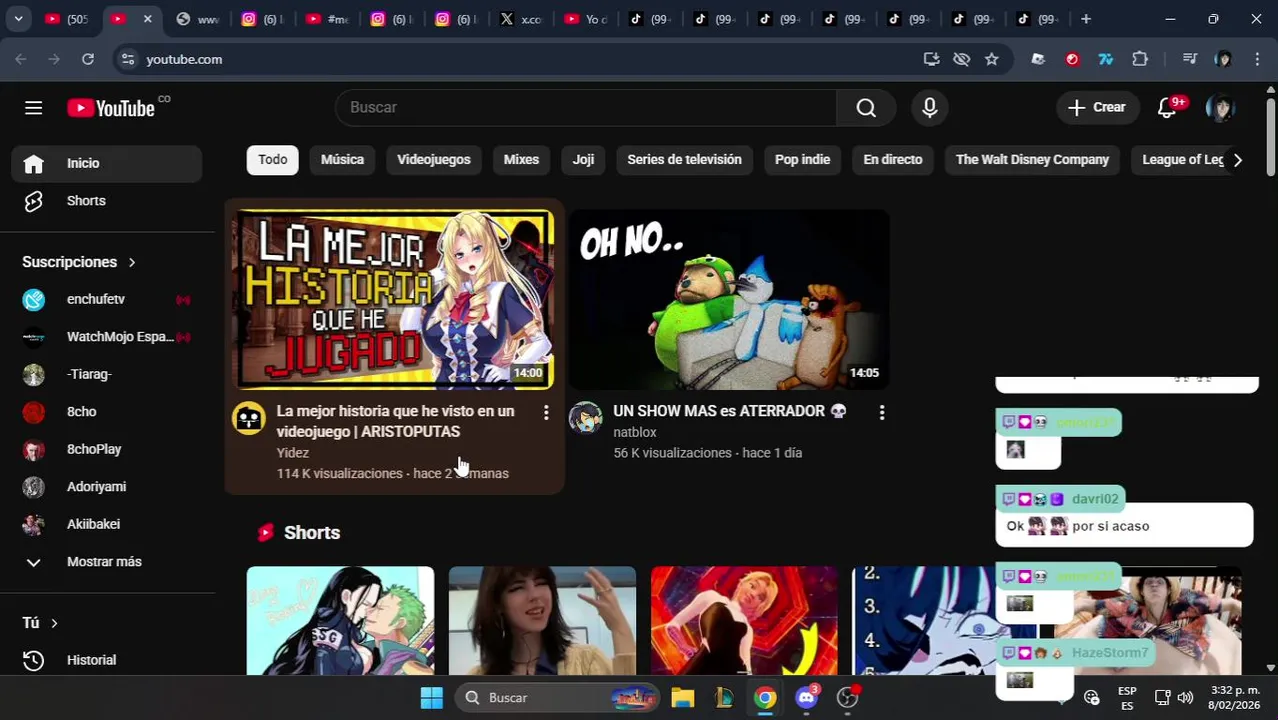Open the YouTube hamburger guide menu
This screenshot has width=1278, height=720.
click(33, 108)
